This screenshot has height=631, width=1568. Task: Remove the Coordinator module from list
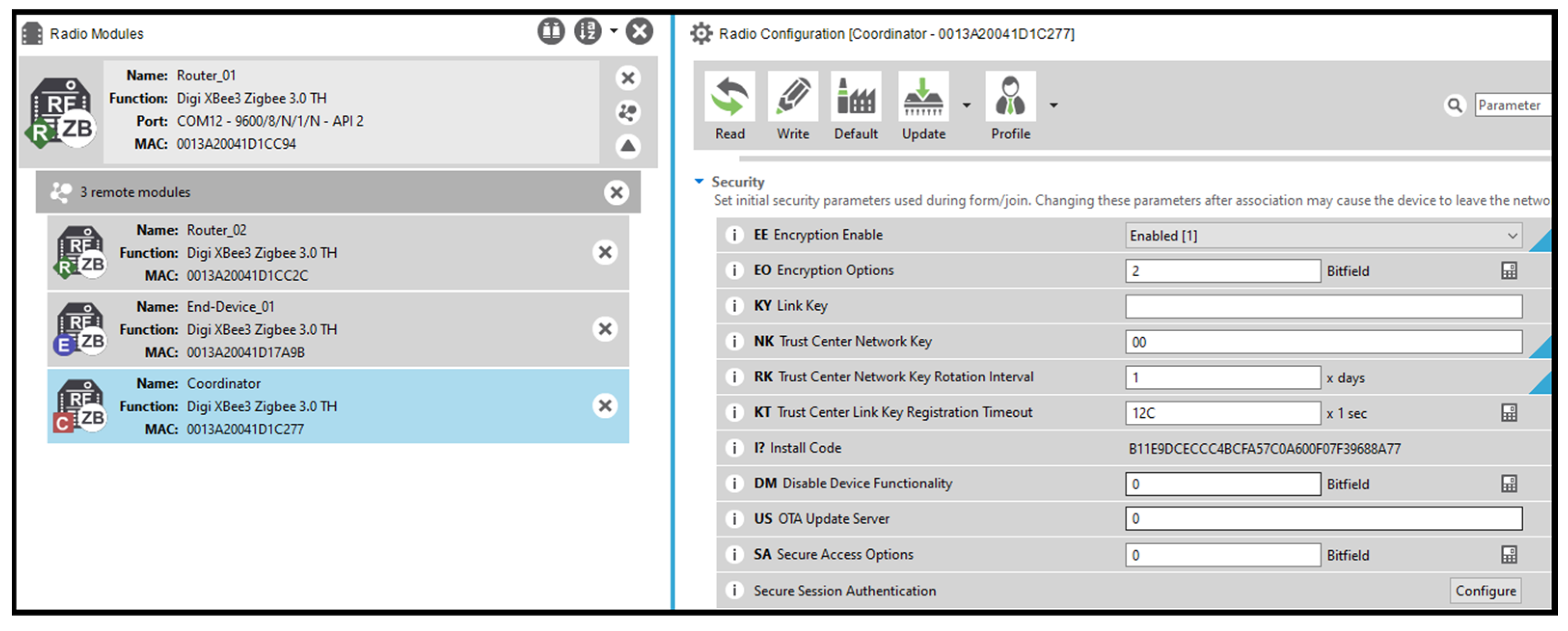604,406
